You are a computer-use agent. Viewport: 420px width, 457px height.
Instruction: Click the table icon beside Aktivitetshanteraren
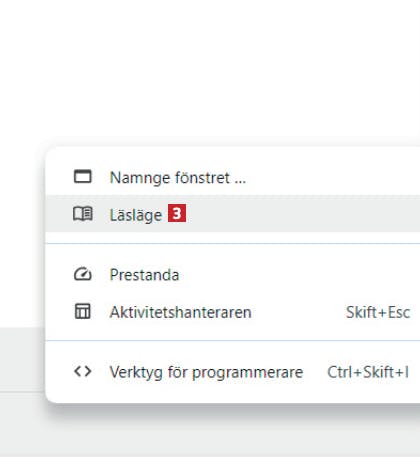click(x=83, y=311)
